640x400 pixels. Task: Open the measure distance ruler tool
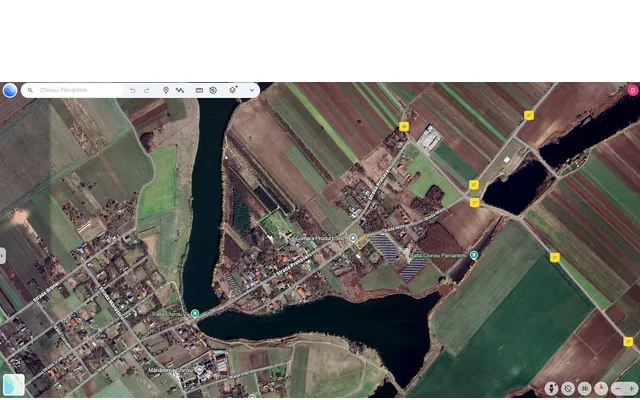(199, 90)
